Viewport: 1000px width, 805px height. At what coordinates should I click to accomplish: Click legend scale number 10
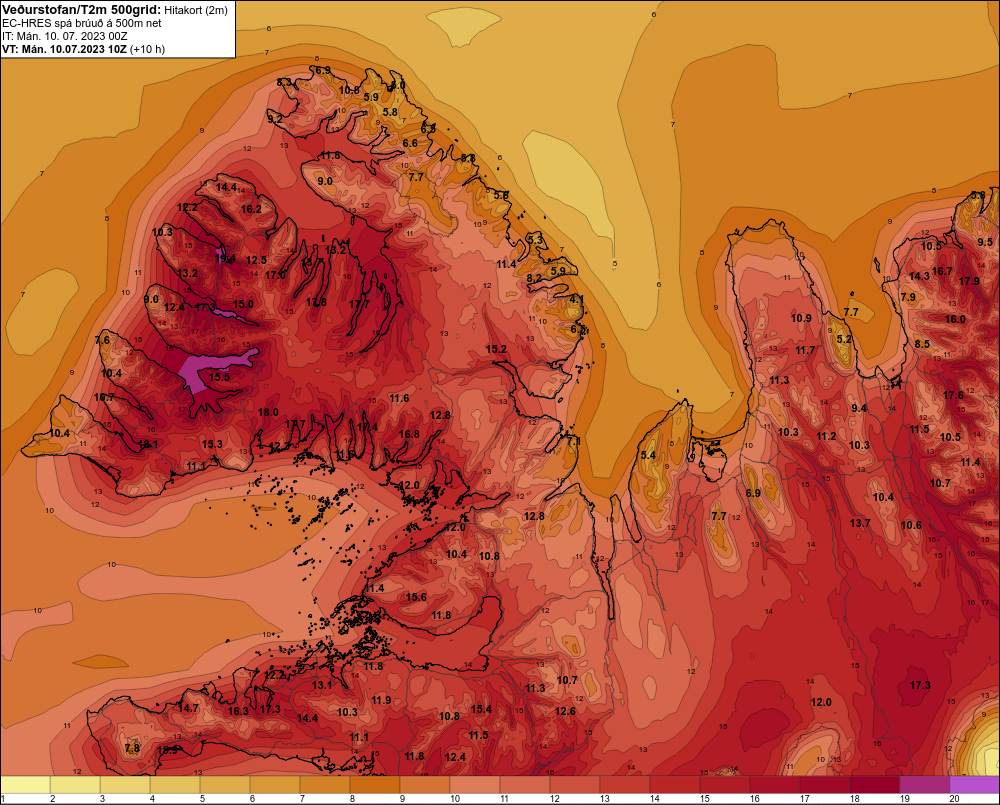(x=454, y=799)
